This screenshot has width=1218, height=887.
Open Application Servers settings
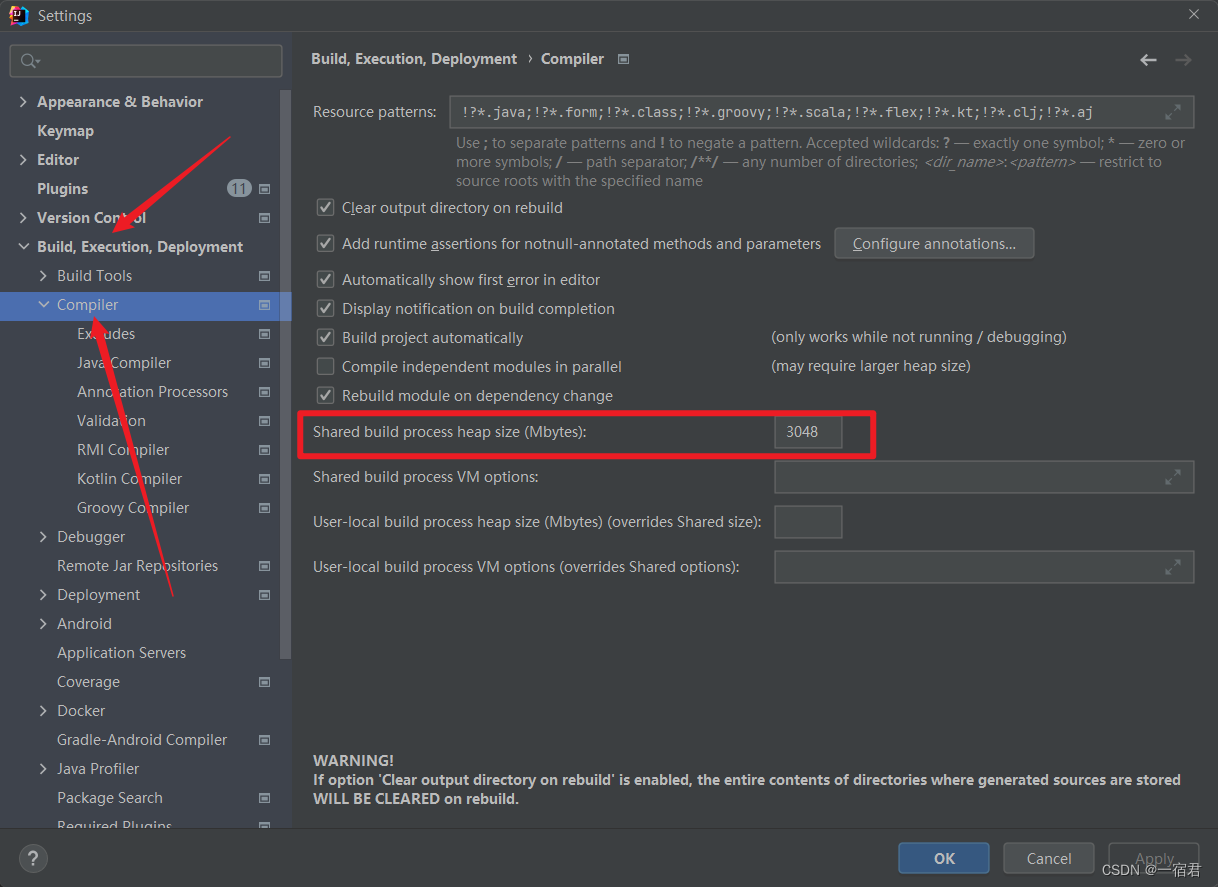[121, 653]
